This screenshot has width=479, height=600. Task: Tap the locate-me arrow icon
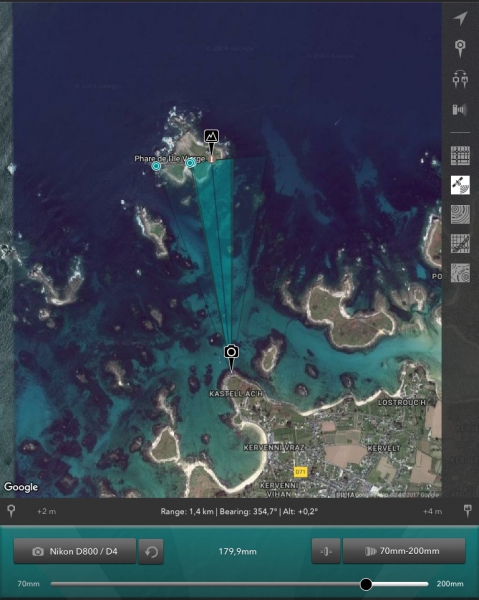pyautogui.click(x=460, y=18)
